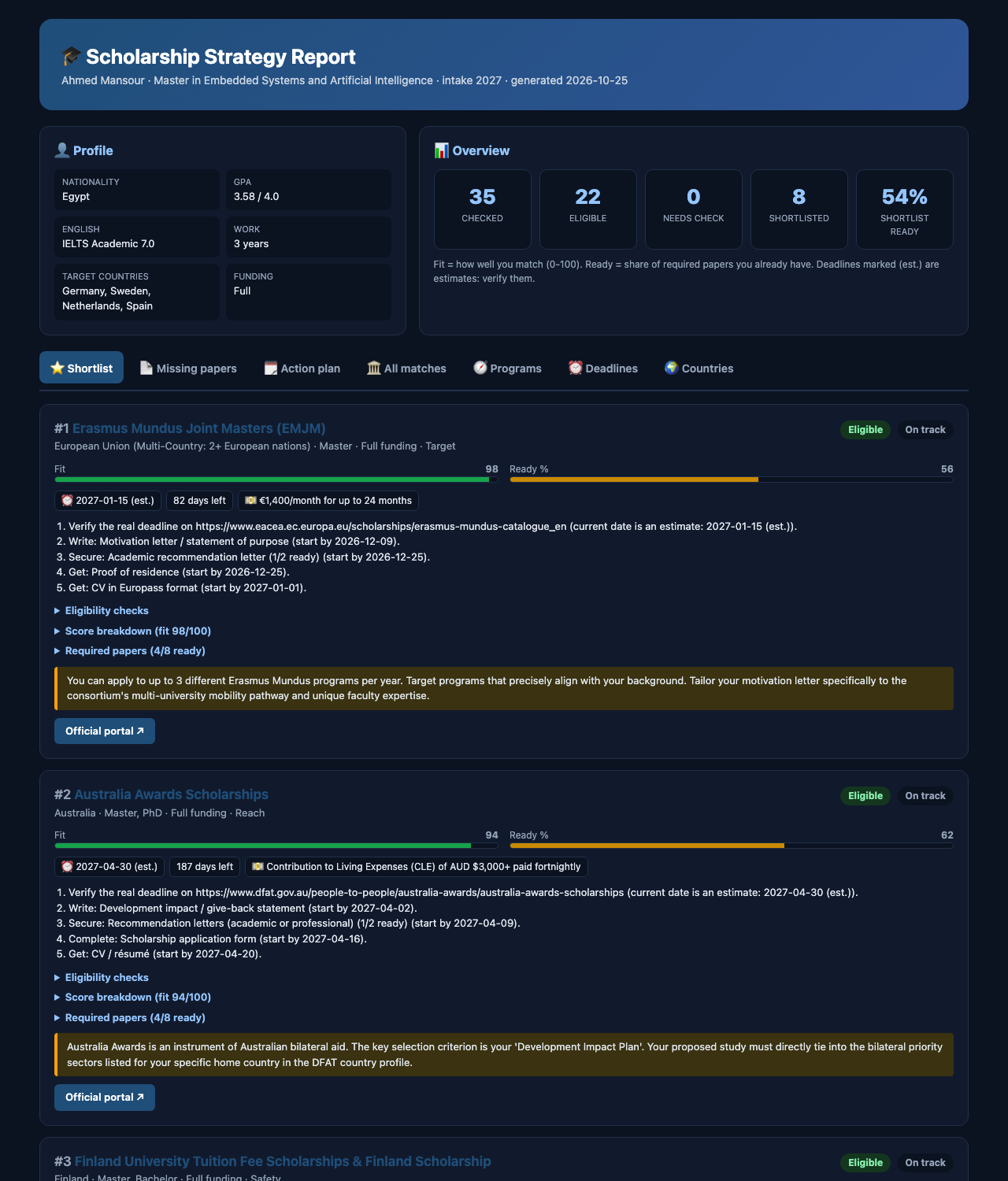1008x1181 pixels.
Task: Click the compass icon on Programs tab
Action: click(x=480, y=368)
